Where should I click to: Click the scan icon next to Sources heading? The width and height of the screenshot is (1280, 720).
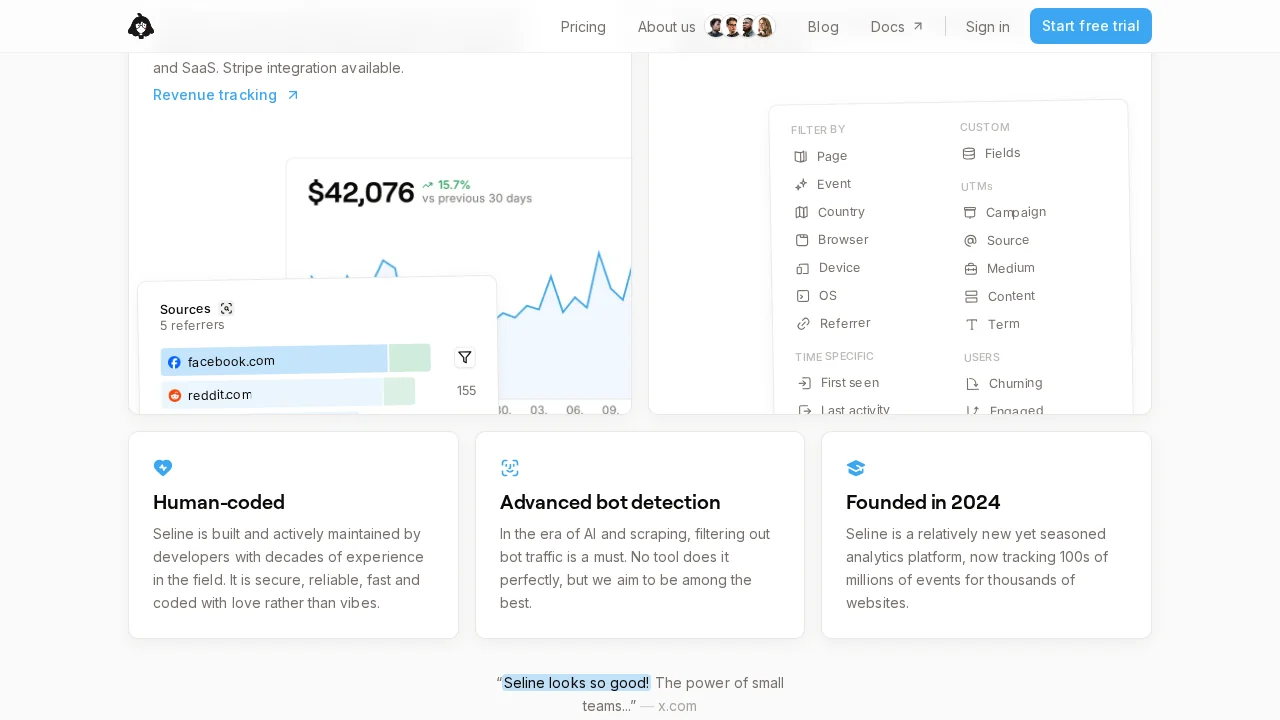[x=227, y=309]
